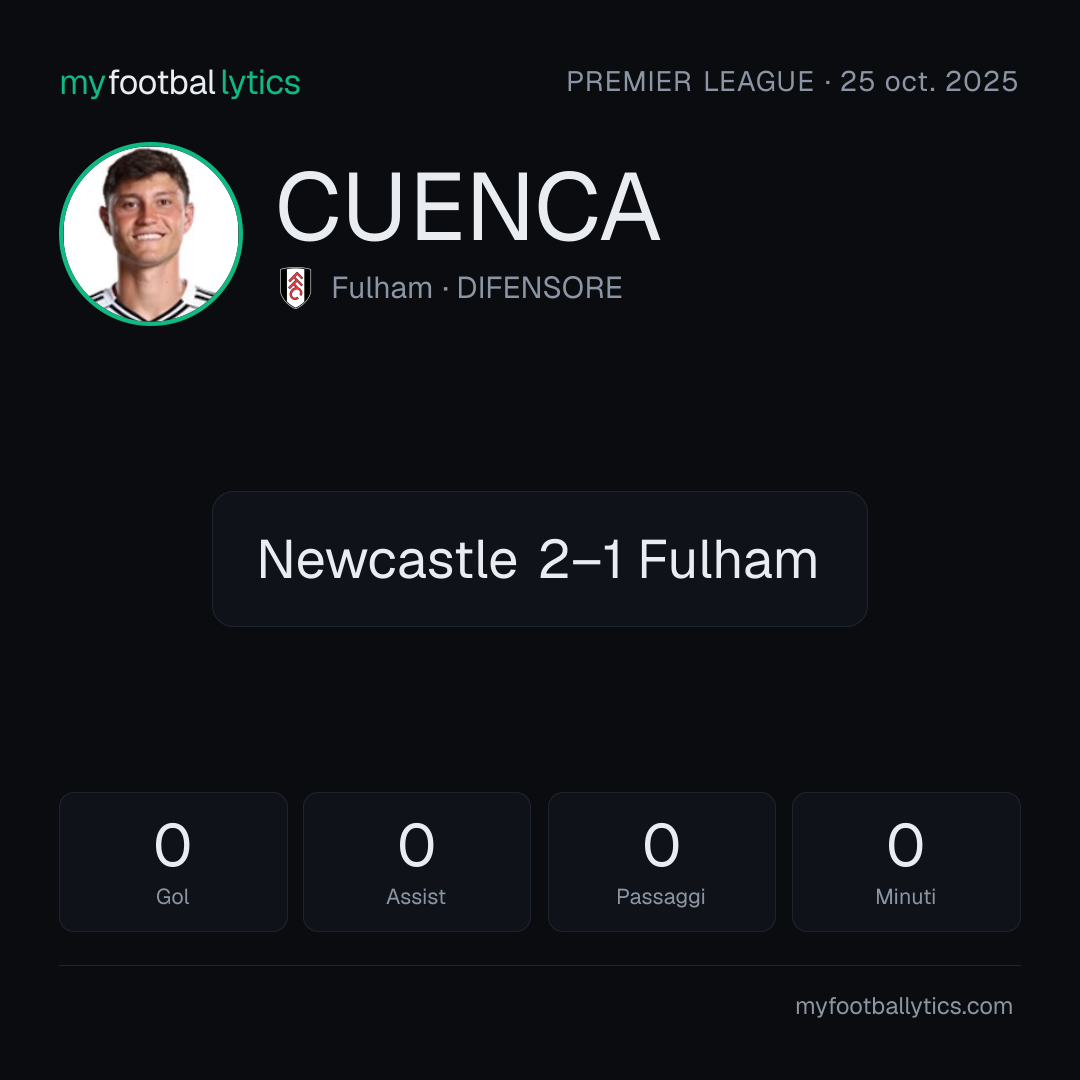
Task: Click the Assist stat card
Action: (417, 862)
